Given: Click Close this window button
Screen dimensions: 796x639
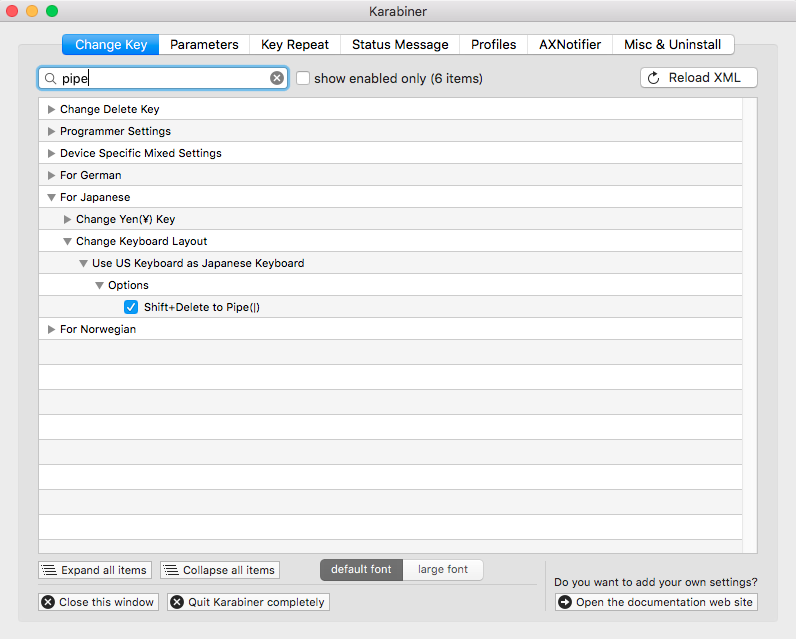Looking at the screenshot, I should tap(98, 602).
